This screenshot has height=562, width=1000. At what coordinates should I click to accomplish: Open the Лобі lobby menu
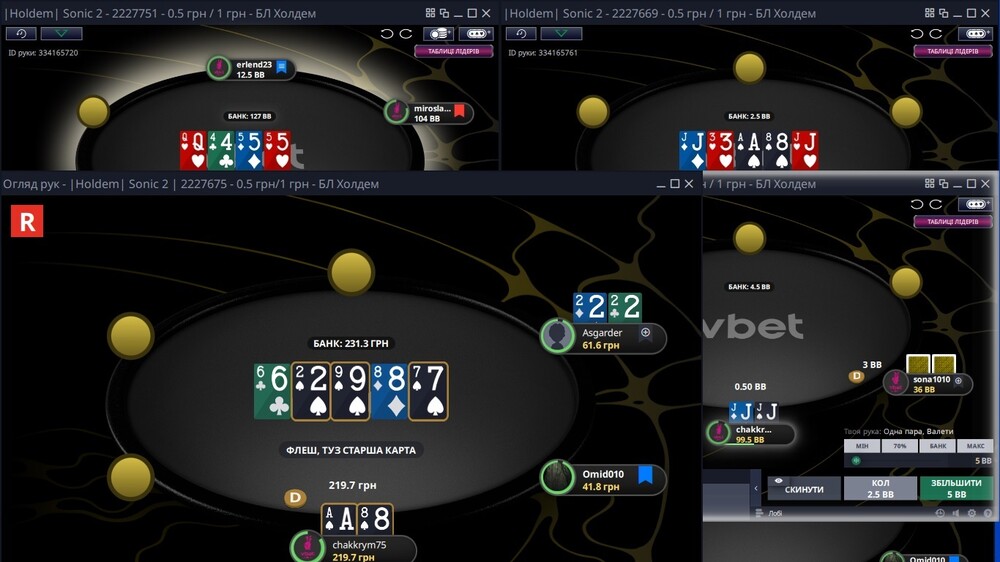click(x=768, y=513)
